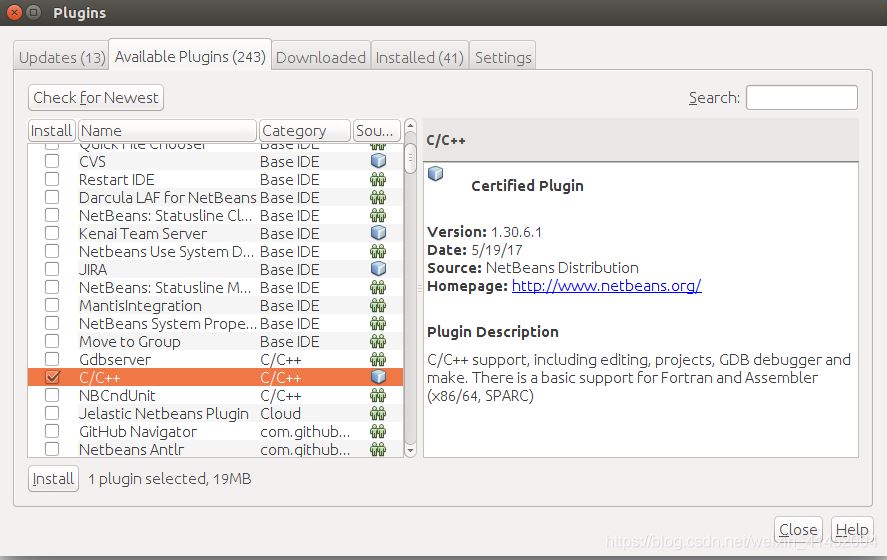The image size is (887, 560).
Task: Click the cube source icon for JIRA
Action: (378, 269)
